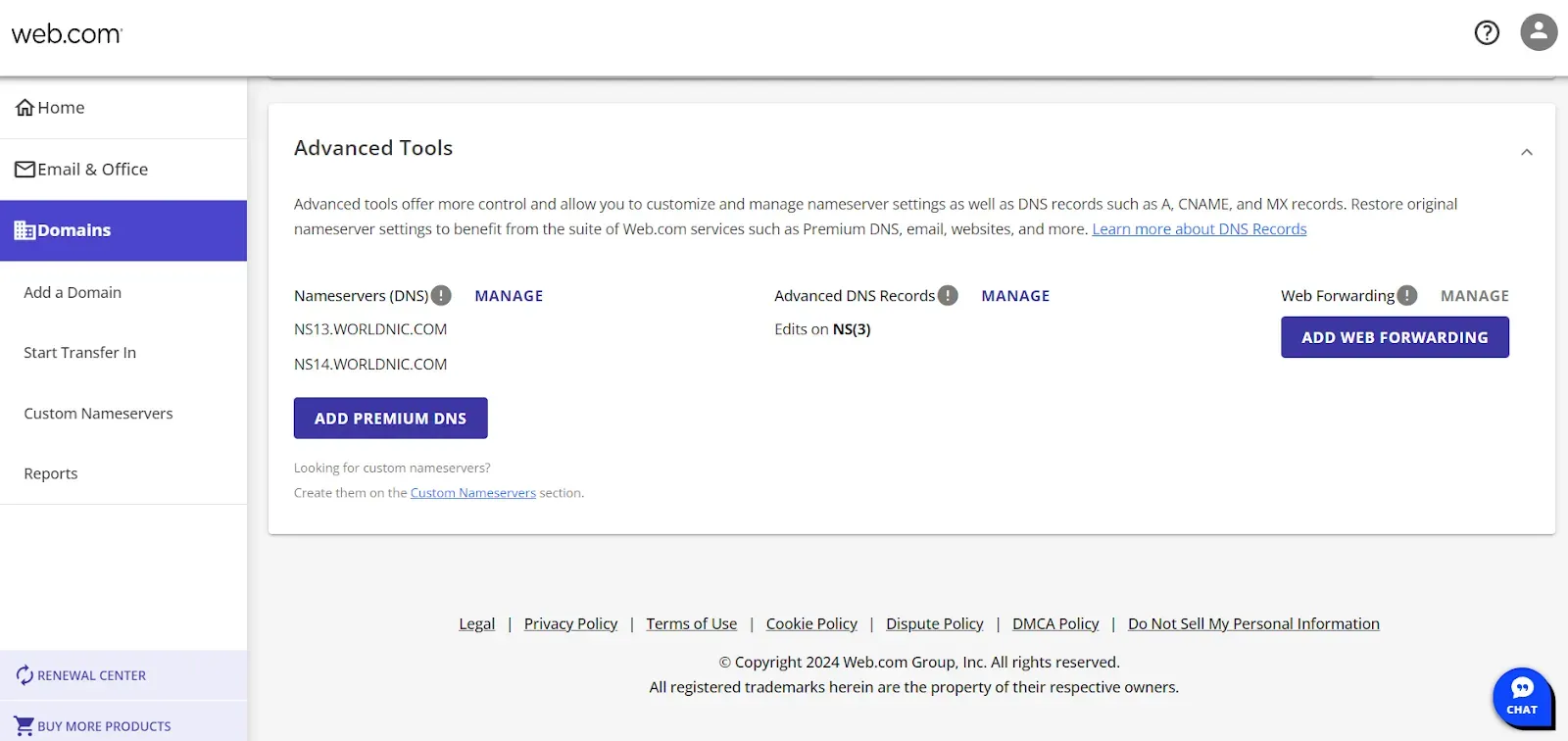Click Manage for Advanced DNS Records
Image resolution: width=1568 pixels, height=741 pixels.
(1015, 296)
